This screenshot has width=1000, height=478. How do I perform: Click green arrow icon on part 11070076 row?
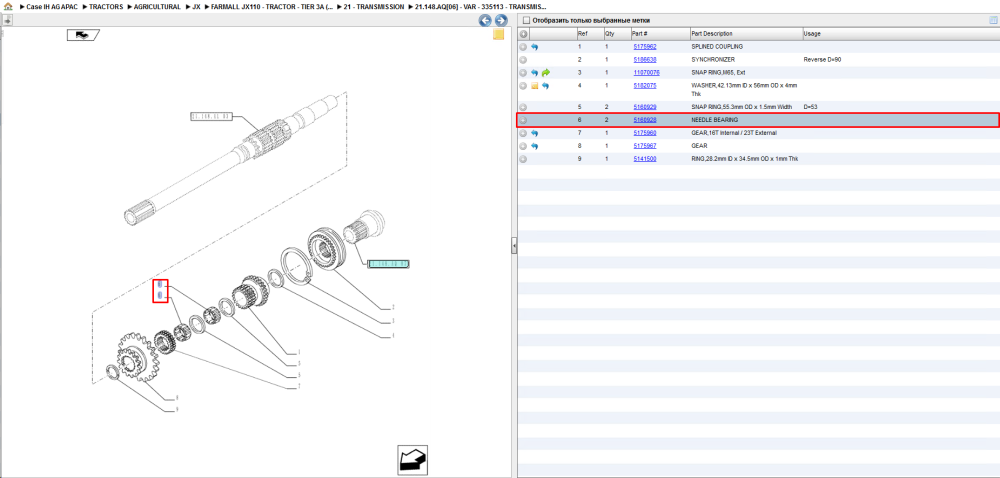pyautogui.click(x=546, y=73)
